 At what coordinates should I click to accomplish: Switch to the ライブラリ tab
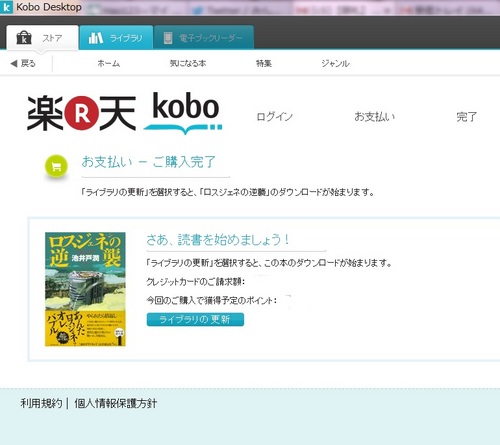click(x=116, y=38)
